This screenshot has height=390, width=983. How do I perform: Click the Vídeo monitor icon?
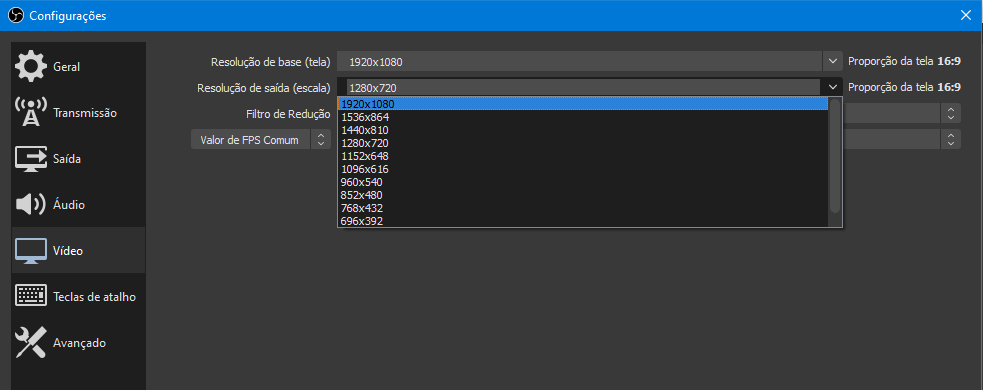(30, 251)
